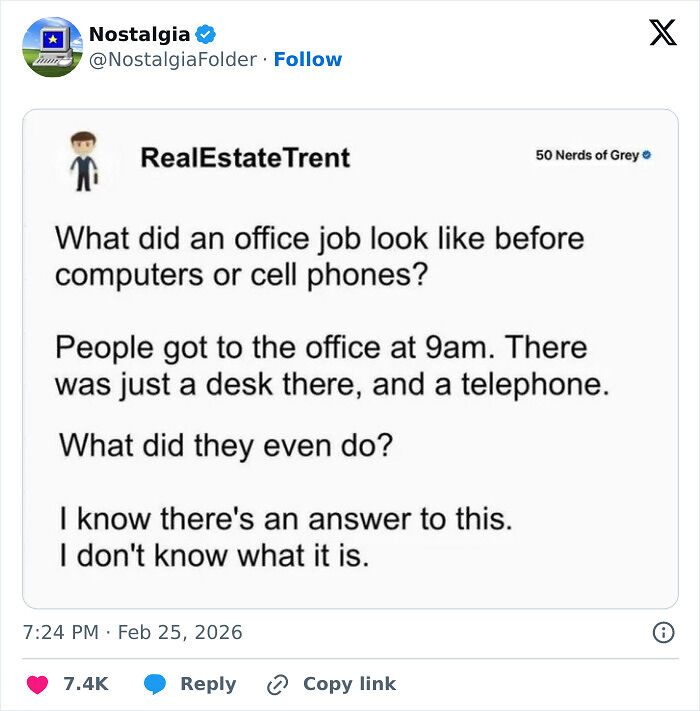Open the Nostalgia profile avatar
This screenshot has width=700, height=711.
[53, 47]
